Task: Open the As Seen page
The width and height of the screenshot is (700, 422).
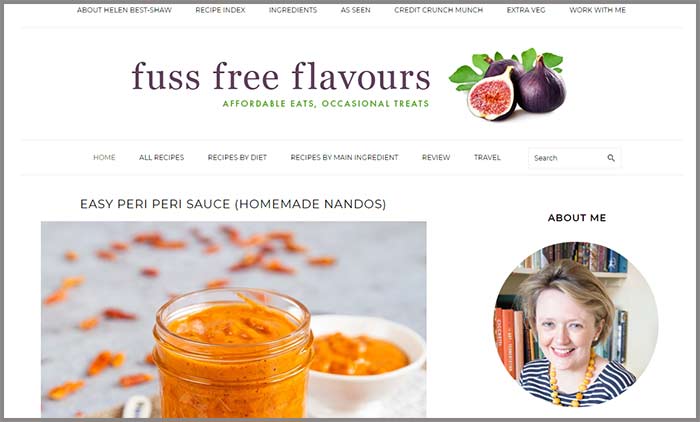Action: click(355, 10)
